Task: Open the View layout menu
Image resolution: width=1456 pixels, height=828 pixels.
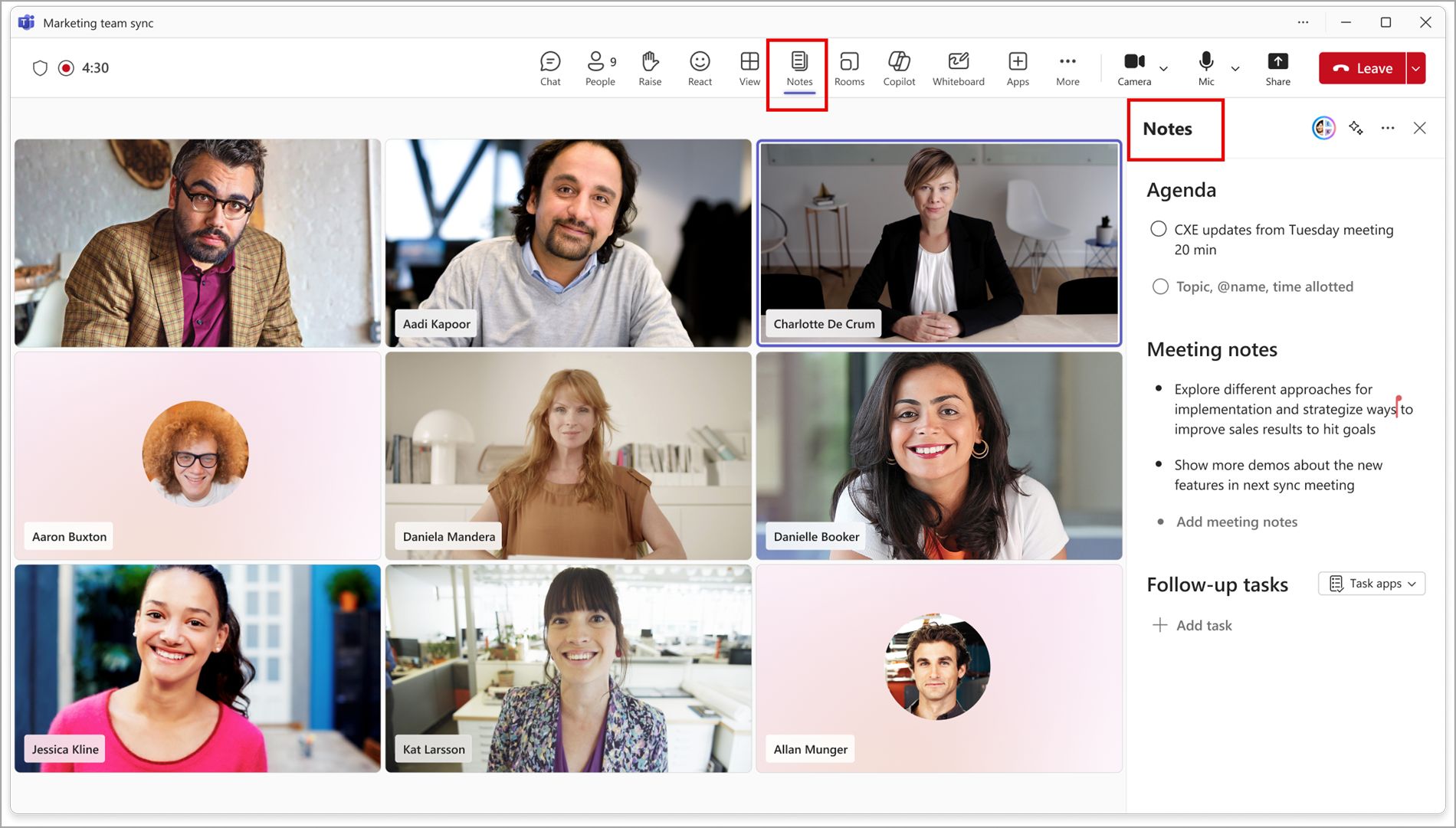Action: (x=749, y=68)
